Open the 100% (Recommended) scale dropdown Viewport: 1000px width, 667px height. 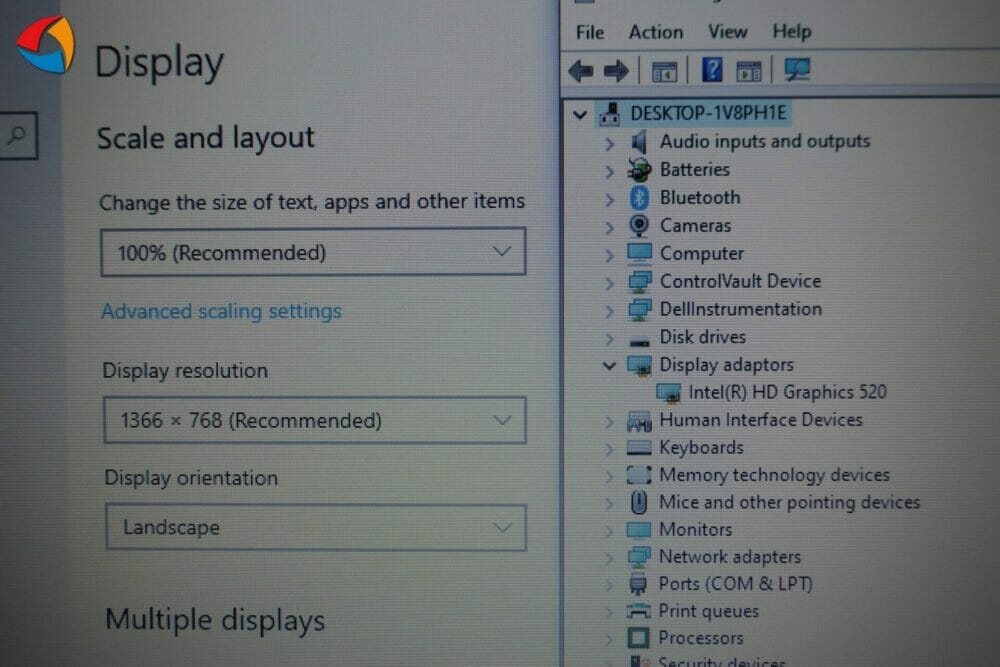[x=313, y=252]
